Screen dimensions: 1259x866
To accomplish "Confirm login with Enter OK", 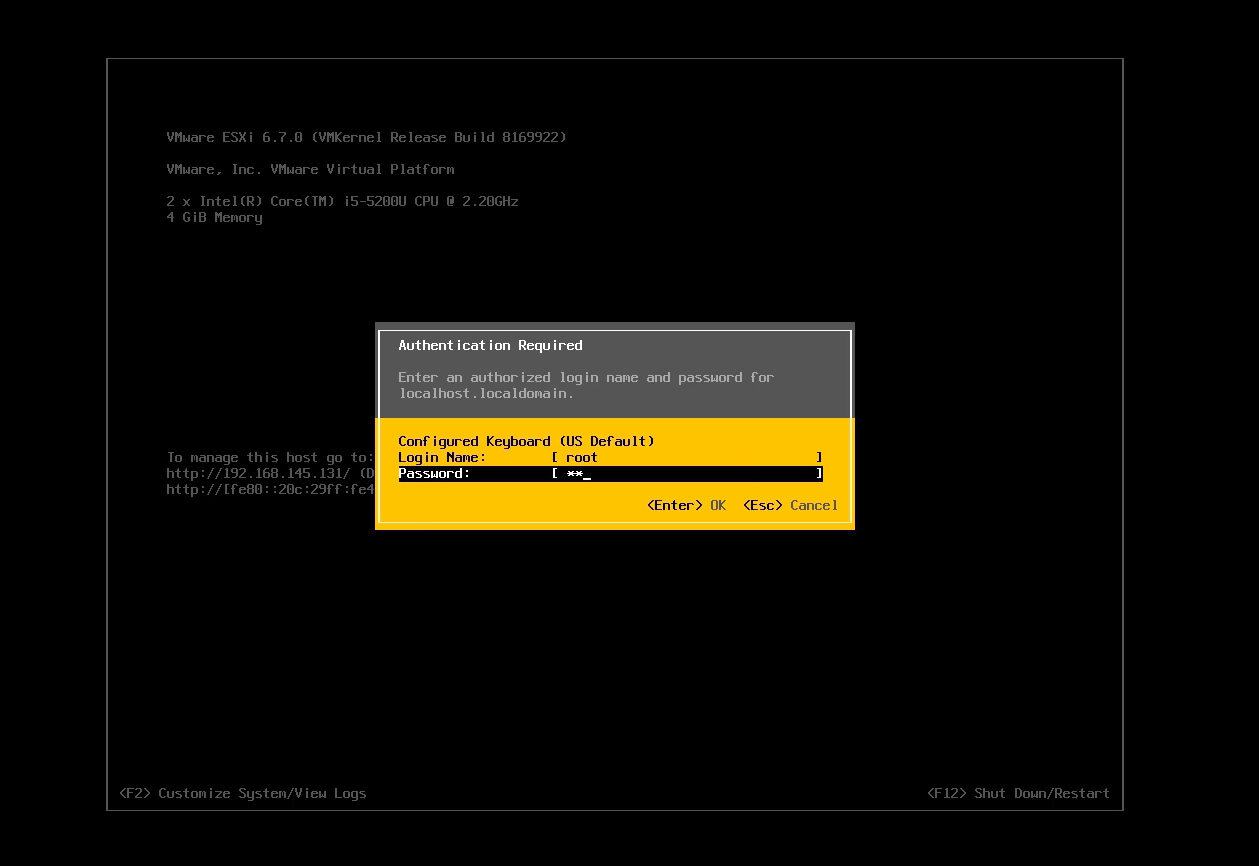I will coord(687,505).
